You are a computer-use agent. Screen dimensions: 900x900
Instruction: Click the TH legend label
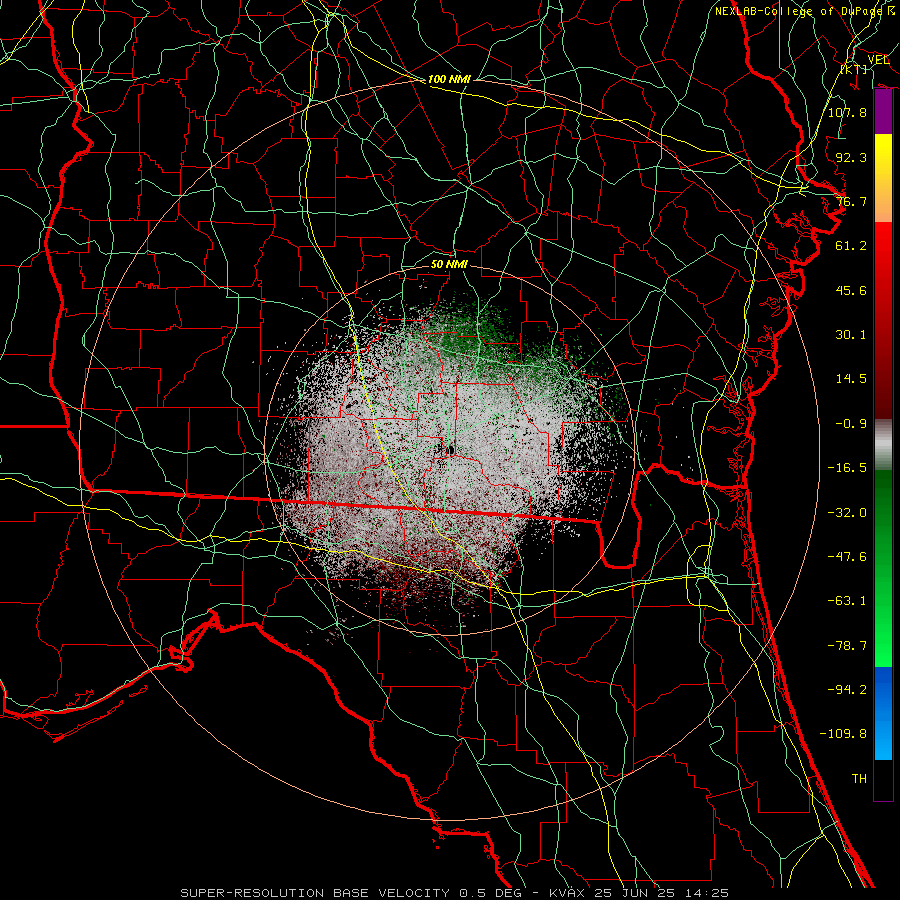859,779
